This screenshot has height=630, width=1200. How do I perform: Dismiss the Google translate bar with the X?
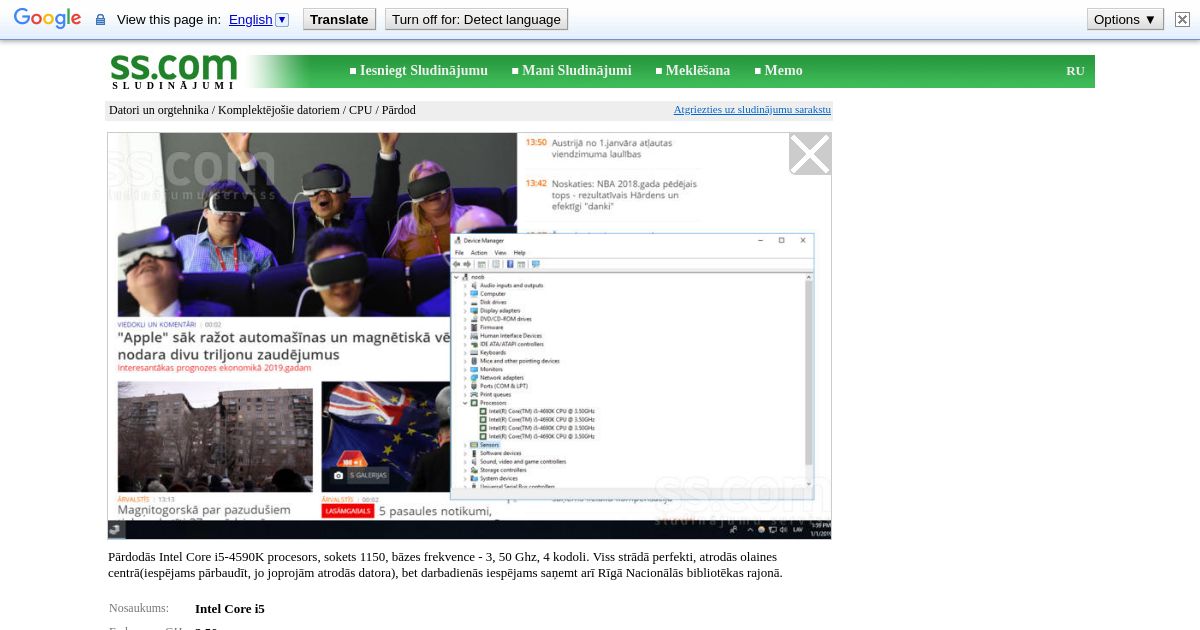(1182, 20)
